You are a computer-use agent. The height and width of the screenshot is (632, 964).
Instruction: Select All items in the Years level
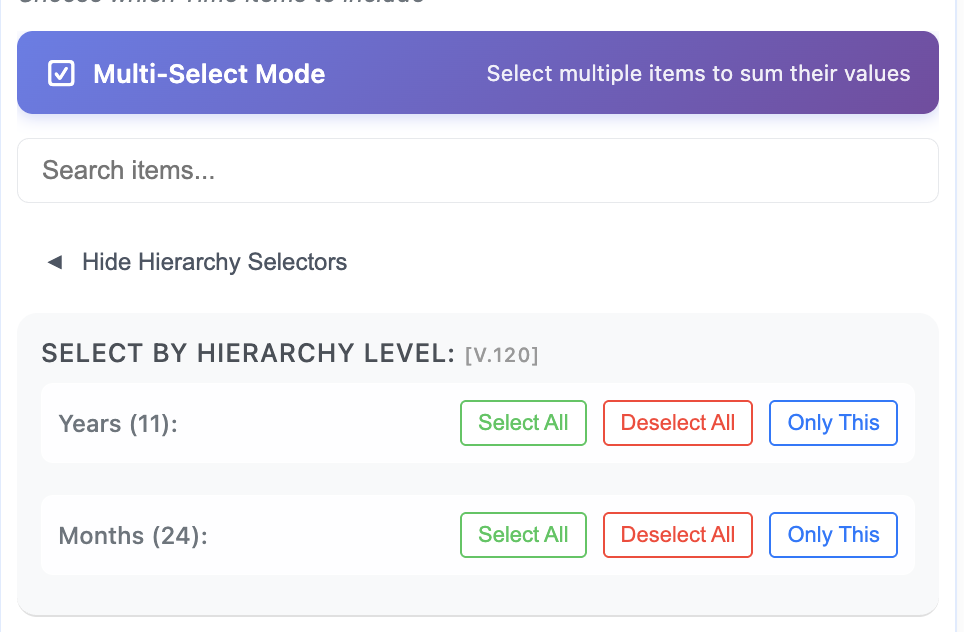[523, 423]
